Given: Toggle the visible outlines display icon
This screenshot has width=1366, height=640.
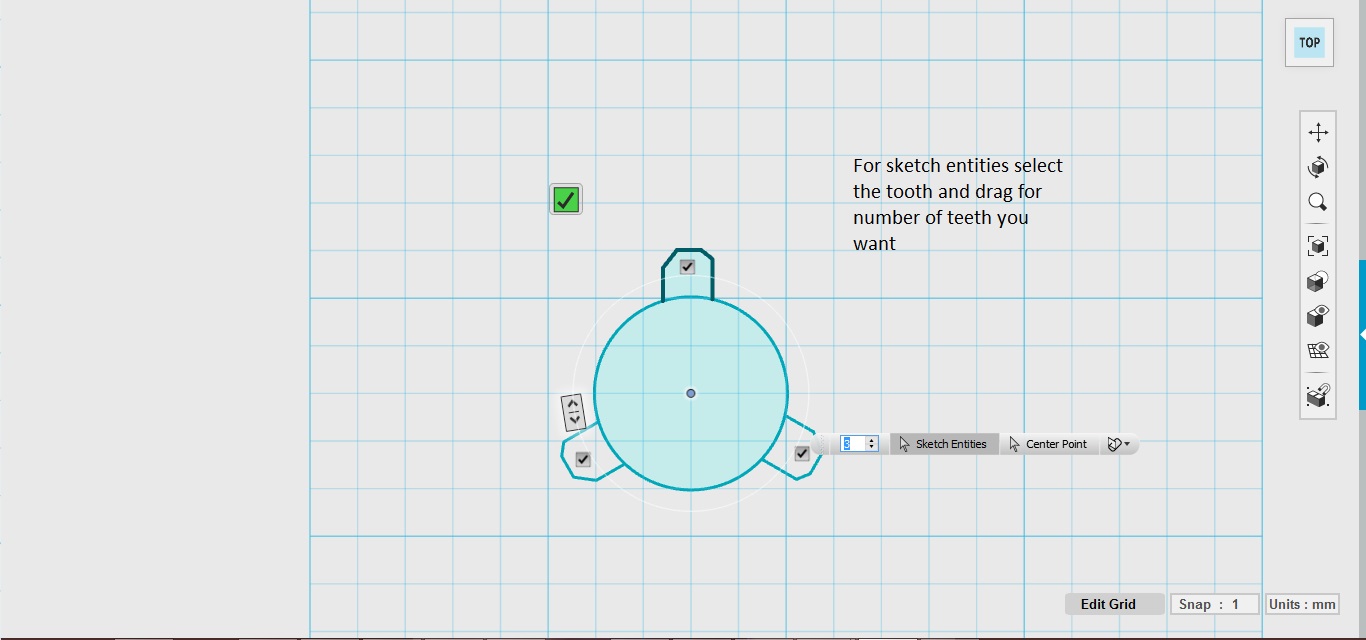Looking at the screenshot, I should point(1318,317).
